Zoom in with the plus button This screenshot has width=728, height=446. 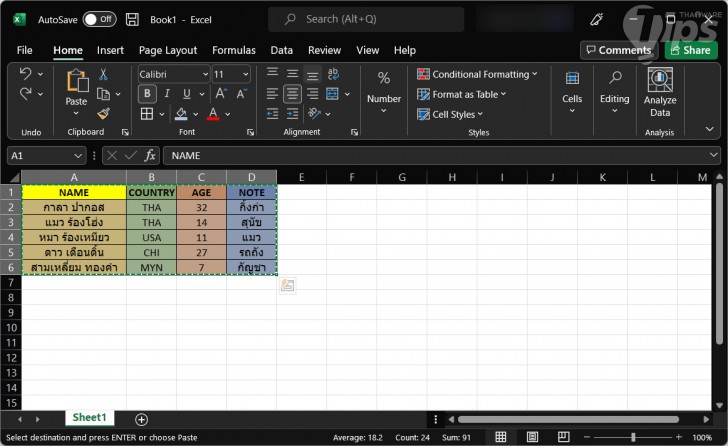[679, 437]
